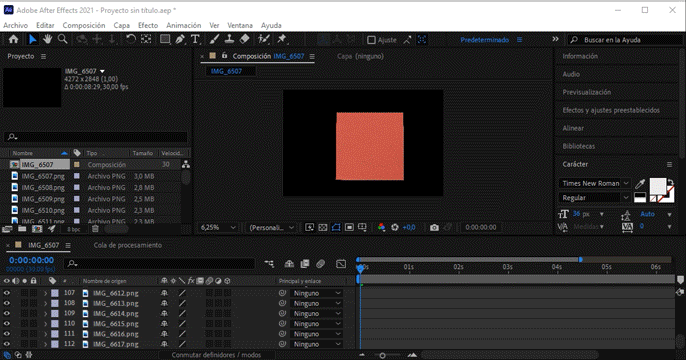Viewport: 686px width, 360px height.
Task: Hide layer IMG_6617.png with its eye icon
Action: click(7, 344)
